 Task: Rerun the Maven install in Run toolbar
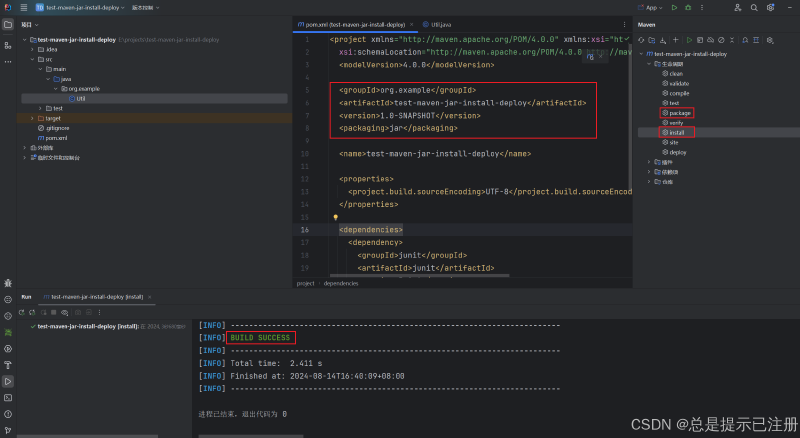(21, 312)
